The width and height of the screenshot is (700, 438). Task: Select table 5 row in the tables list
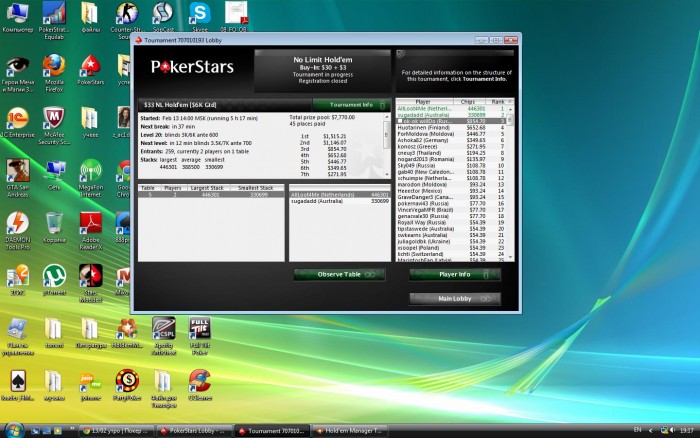click(211, 195)
